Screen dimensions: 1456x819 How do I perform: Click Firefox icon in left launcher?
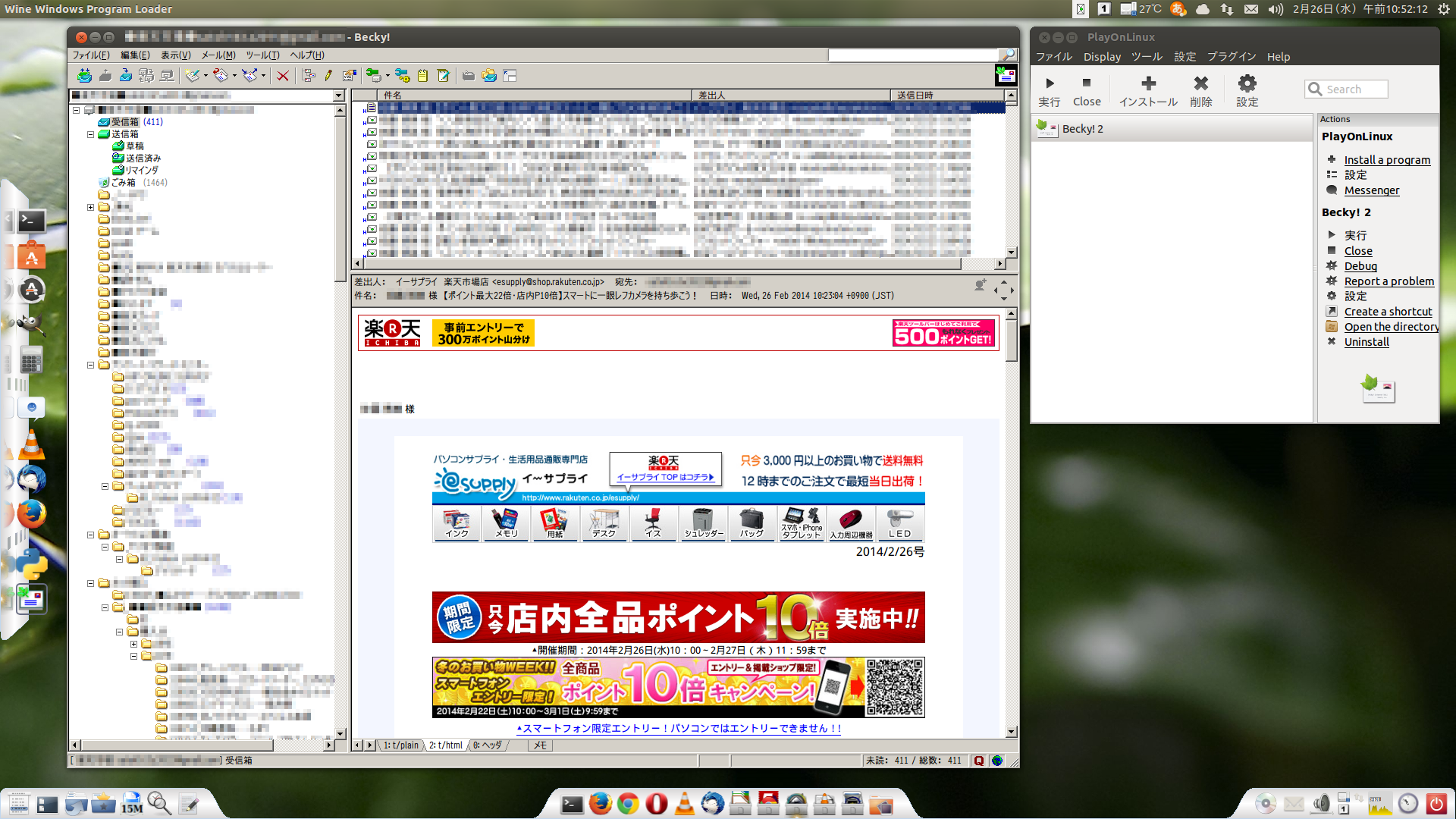[x=31, y=514]
